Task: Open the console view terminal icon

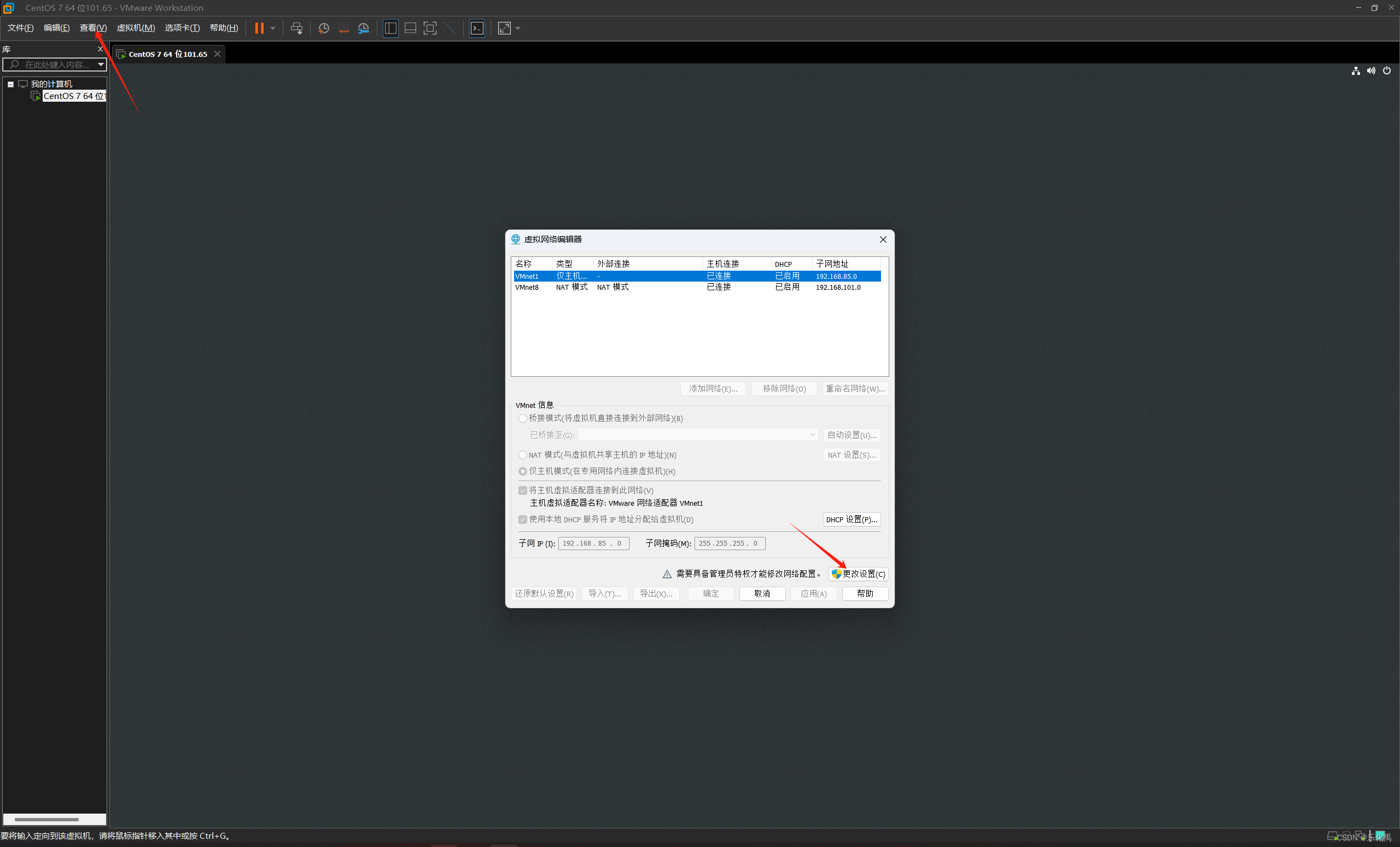Action: point(477,28)
